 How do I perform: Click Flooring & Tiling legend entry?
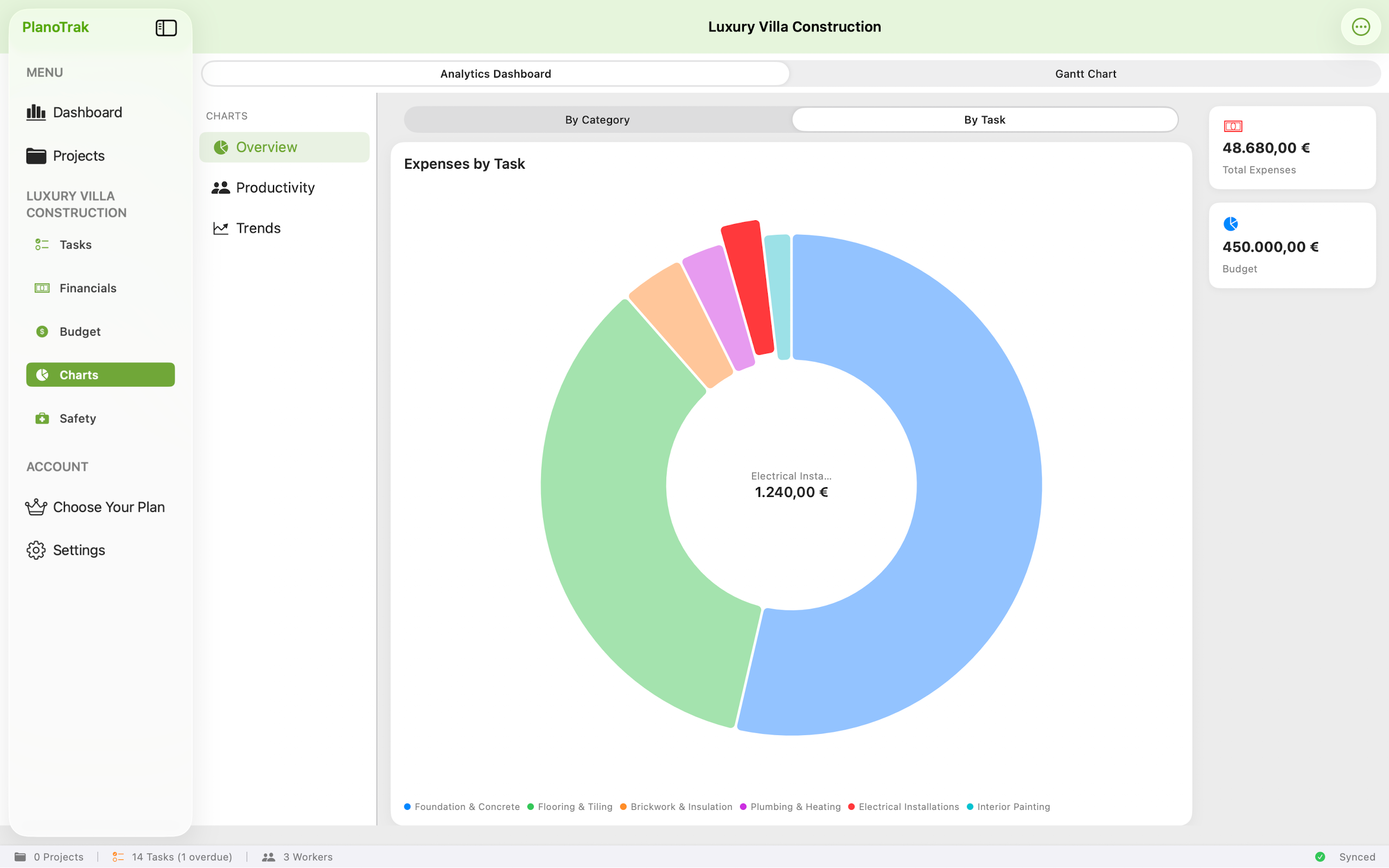pos(570,807)
